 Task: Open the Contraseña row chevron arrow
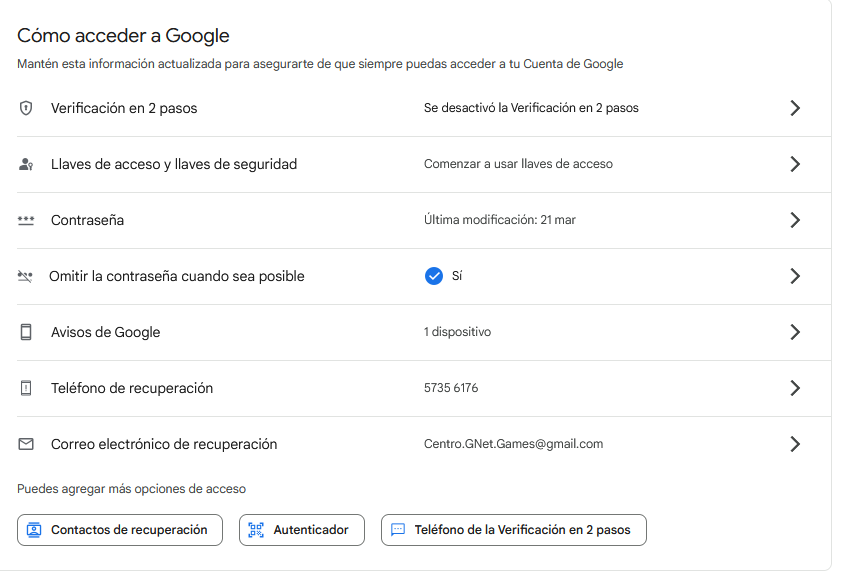pyautogui.click(x=795, y=220)
